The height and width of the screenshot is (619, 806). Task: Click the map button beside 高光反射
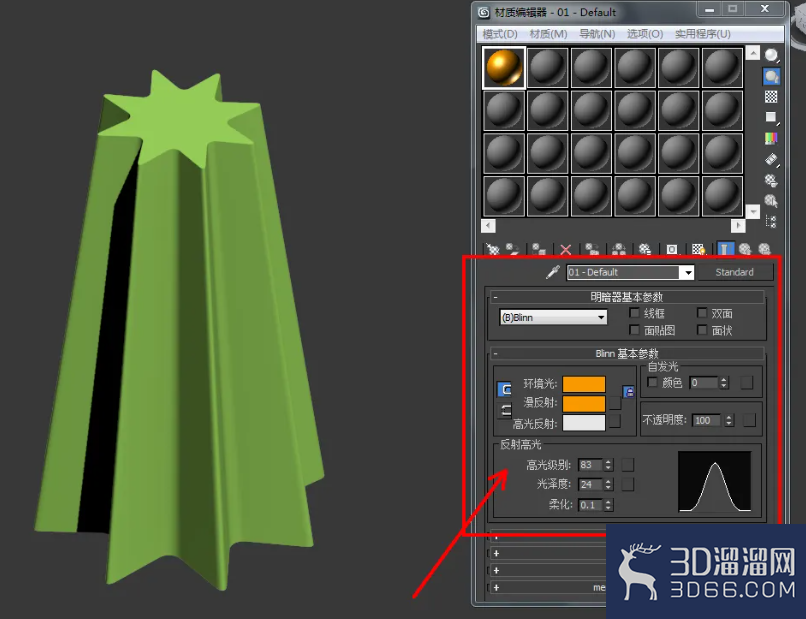615,422
